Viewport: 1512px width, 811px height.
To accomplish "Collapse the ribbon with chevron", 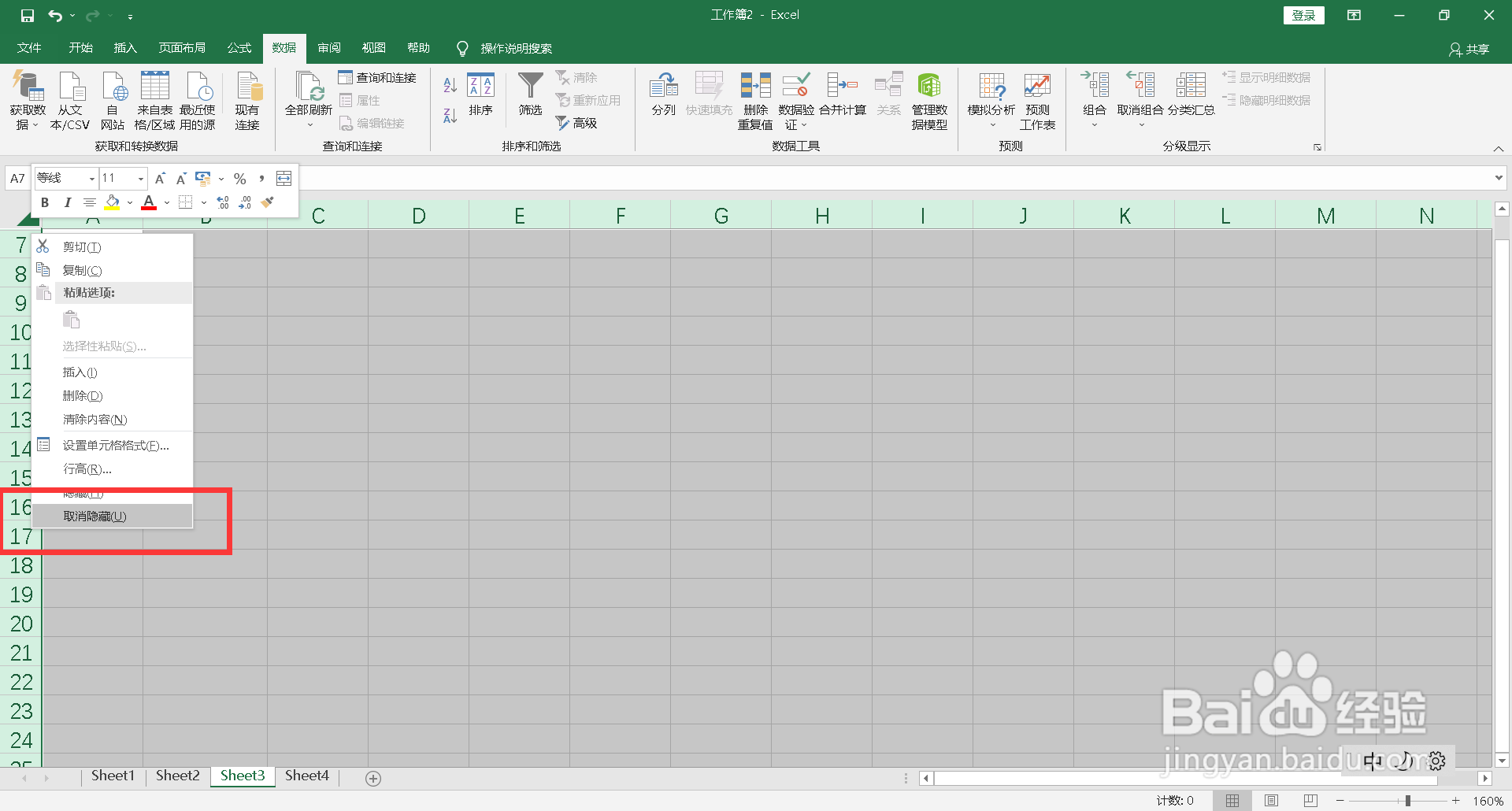I will click(x=1499, y=149).
